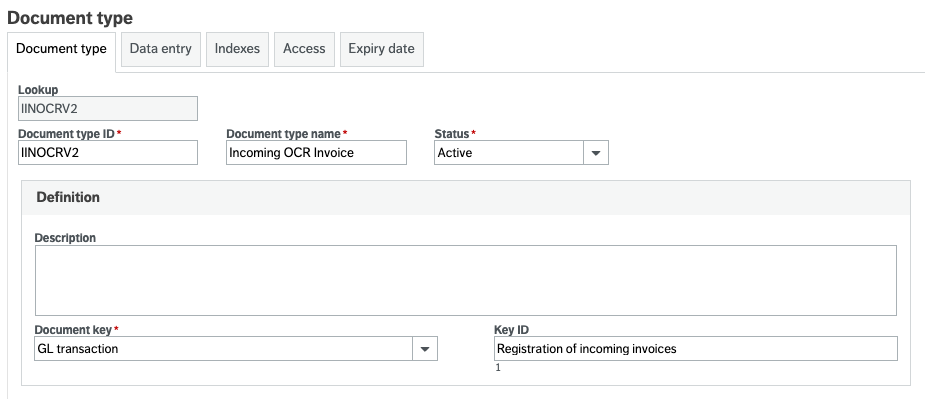Edit the Document type name field
925x399 pixels.
tap(316, 152)
